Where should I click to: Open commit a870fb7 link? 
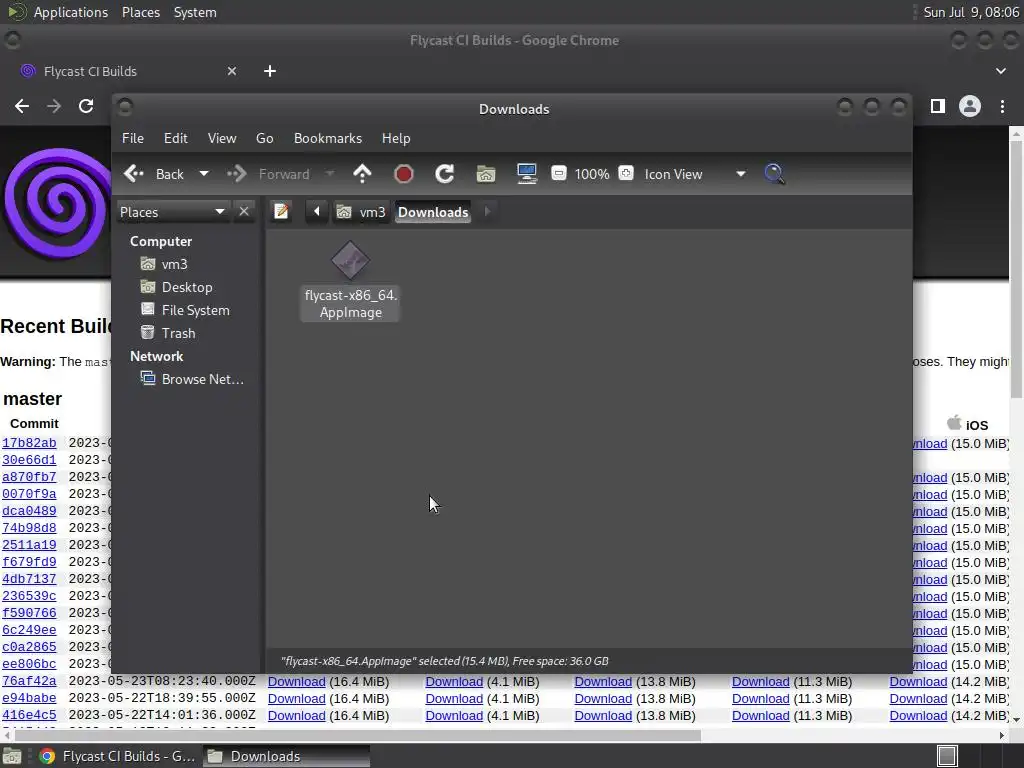29,477
